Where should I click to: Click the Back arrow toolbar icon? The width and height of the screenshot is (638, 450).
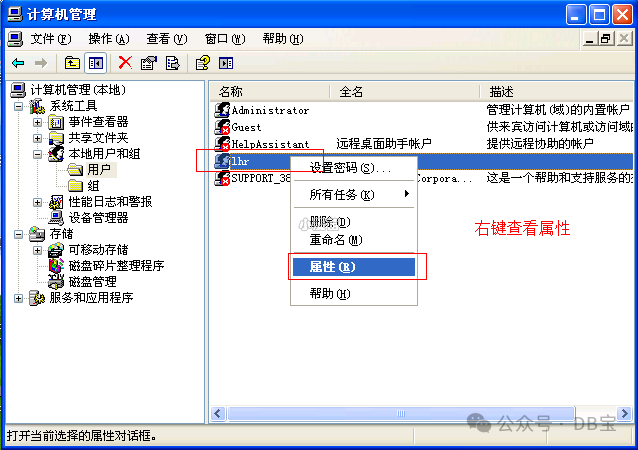point(18,63)
